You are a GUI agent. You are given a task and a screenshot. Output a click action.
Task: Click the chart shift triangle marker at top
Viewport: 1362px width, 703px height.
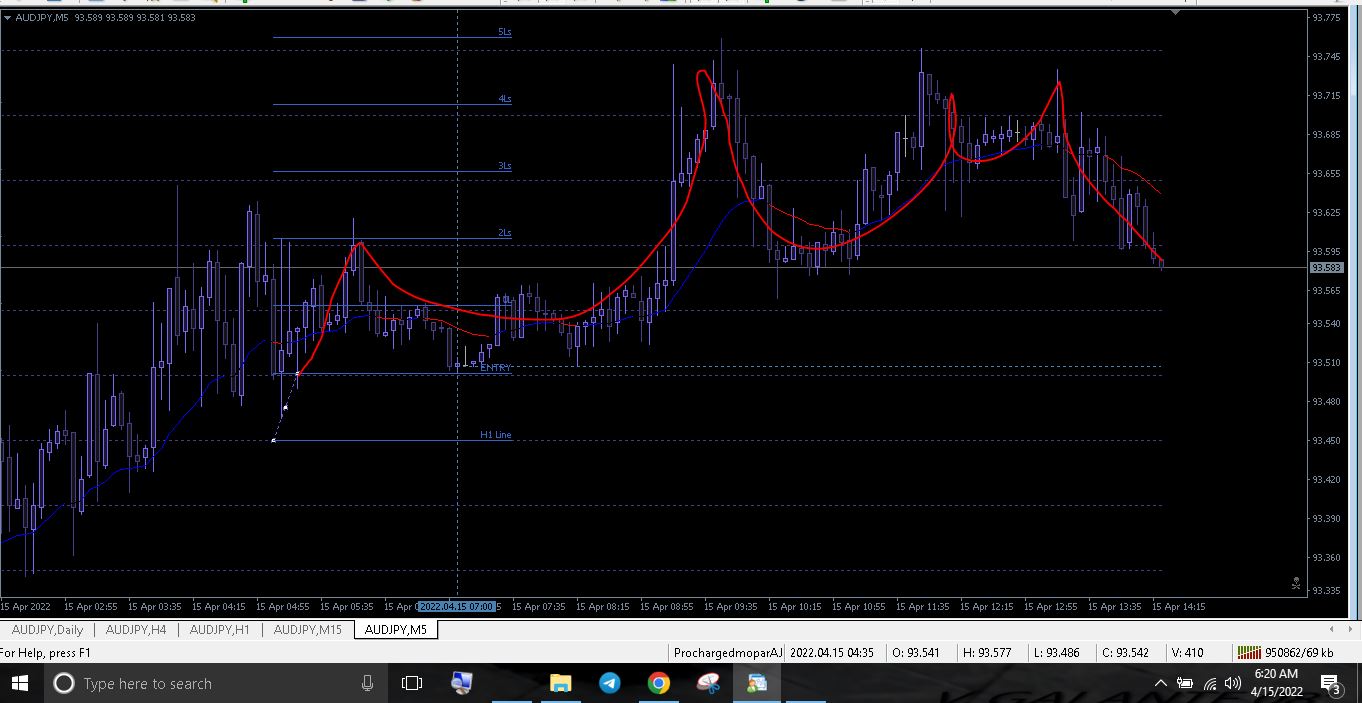pyautogui.click(x=1176, y=13)
